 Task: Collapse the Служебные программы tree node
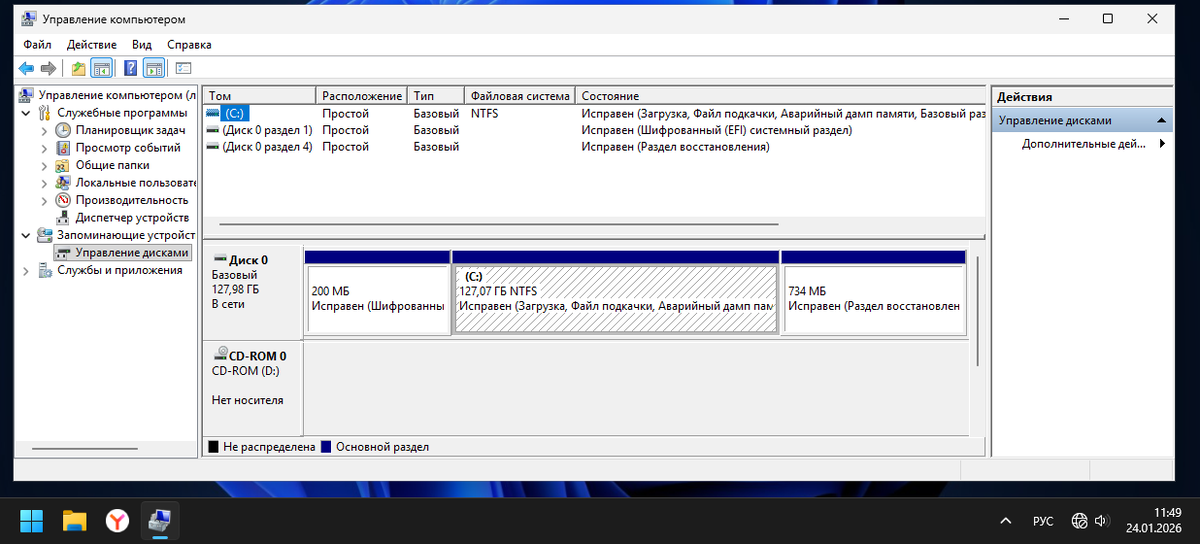point(26,113)
